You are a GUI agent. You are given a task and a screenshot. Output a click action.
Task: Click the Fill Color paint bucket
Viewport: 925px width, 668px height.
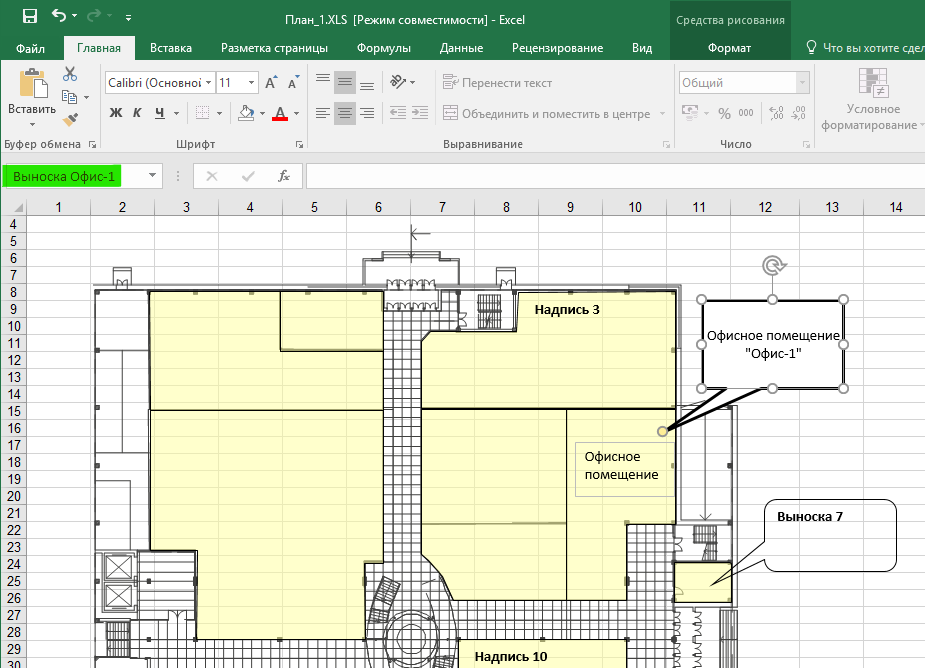245,113
